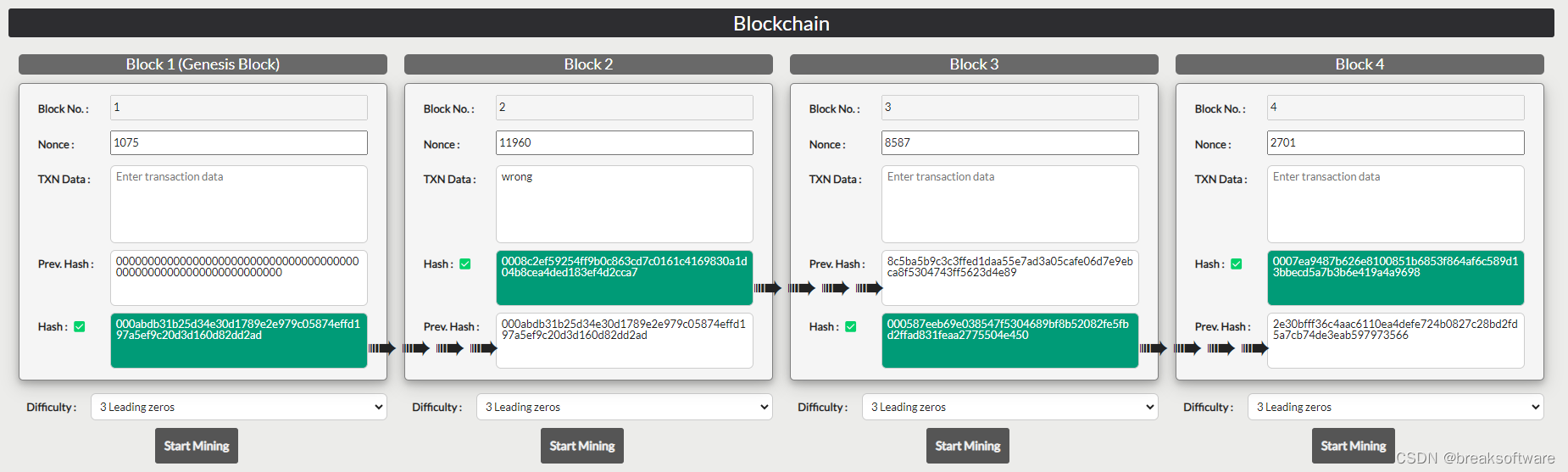Click the empty TXN Data box in Block 1
1568x472 pixels.
[239, 204]
